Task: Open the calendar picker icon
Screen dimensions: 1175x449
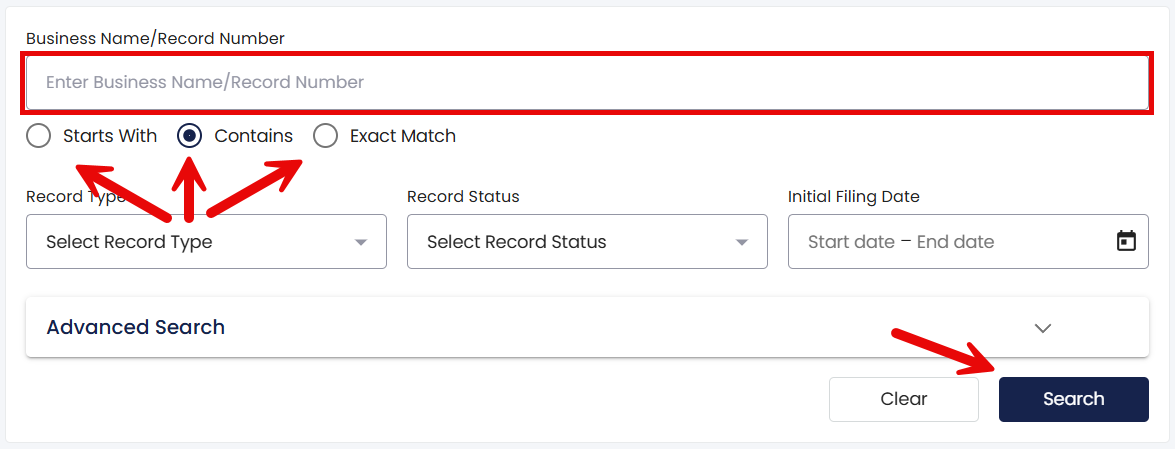Action: 1126,241
